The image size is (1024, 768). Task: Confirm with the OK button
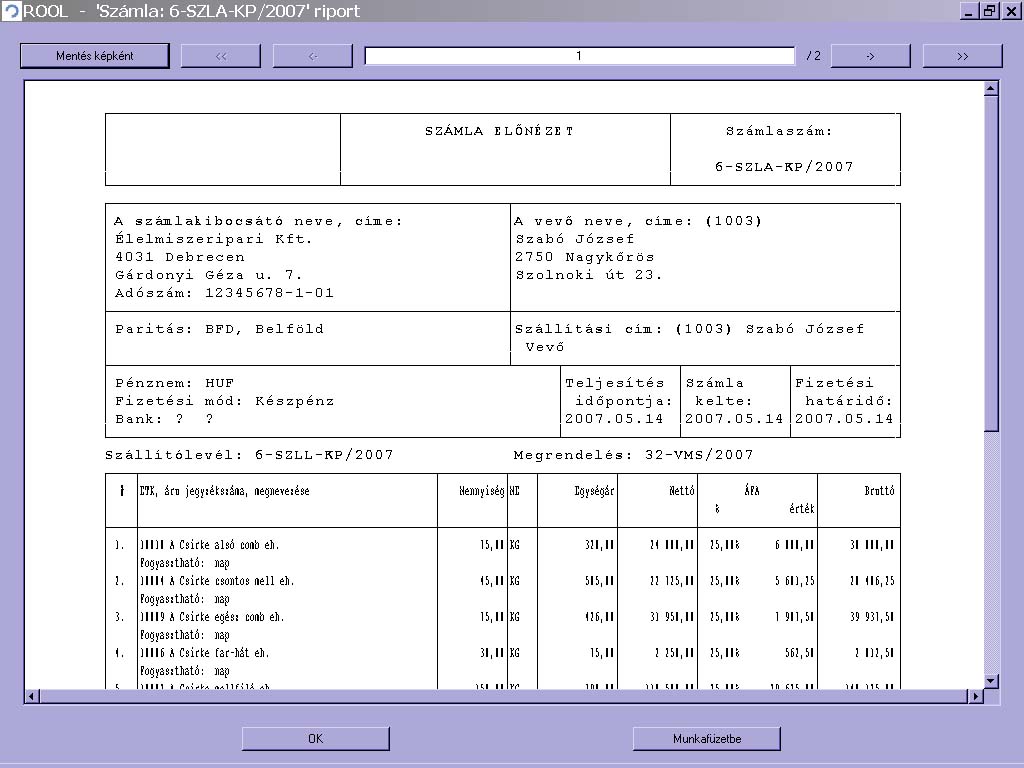click(315, 739)
